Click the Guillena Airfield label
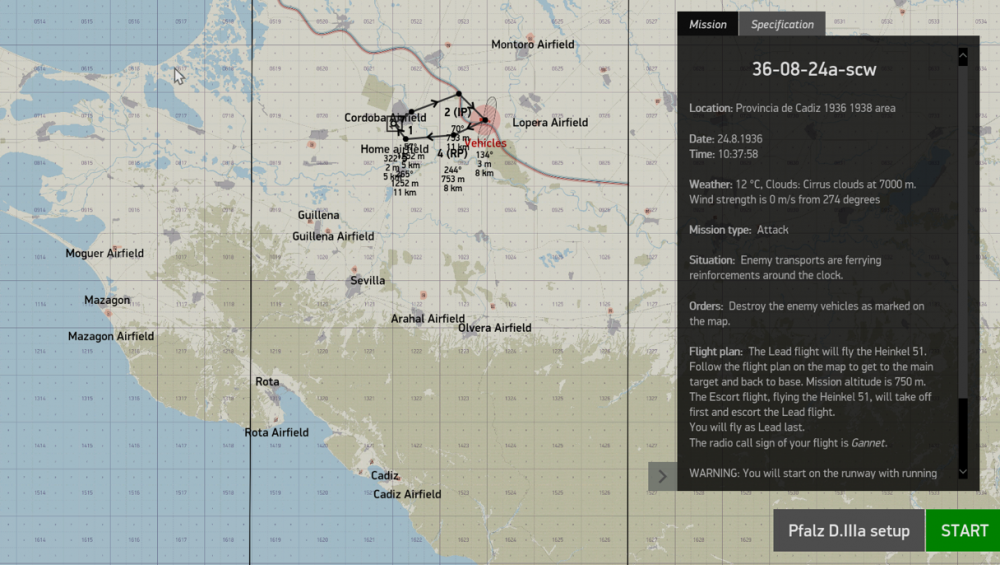This screenshot has height=565, width=1000. (x=333, y=237)
